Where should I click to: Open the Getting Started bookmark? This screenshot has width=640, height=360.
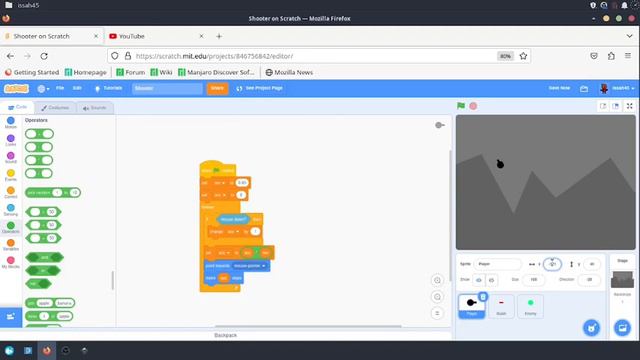(32, 72)
